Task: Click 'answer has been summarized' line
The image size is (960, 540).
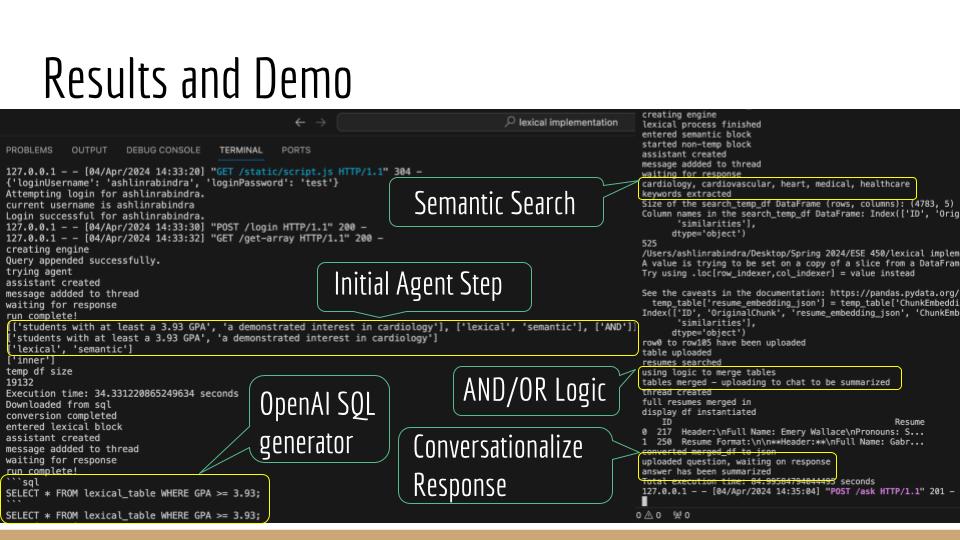Action: coord(706,471)
